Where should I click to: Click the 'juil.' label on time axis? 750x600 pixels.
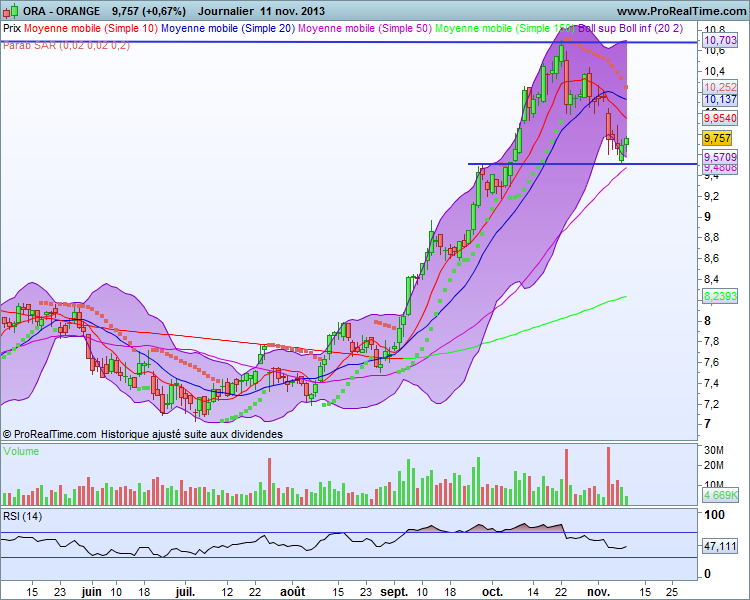pyautogui.click(x=185, y=592)
